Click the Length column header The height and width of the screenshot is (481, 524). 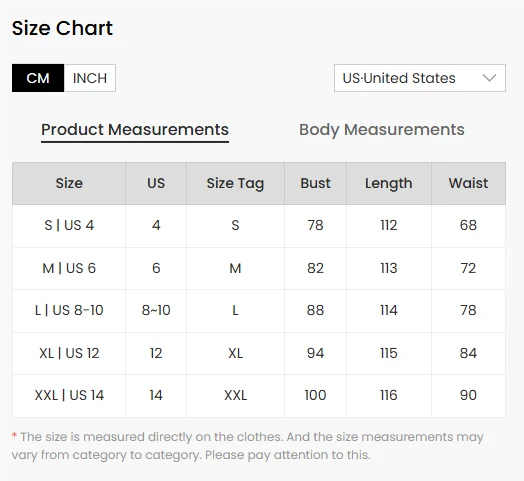click(389, 184)
